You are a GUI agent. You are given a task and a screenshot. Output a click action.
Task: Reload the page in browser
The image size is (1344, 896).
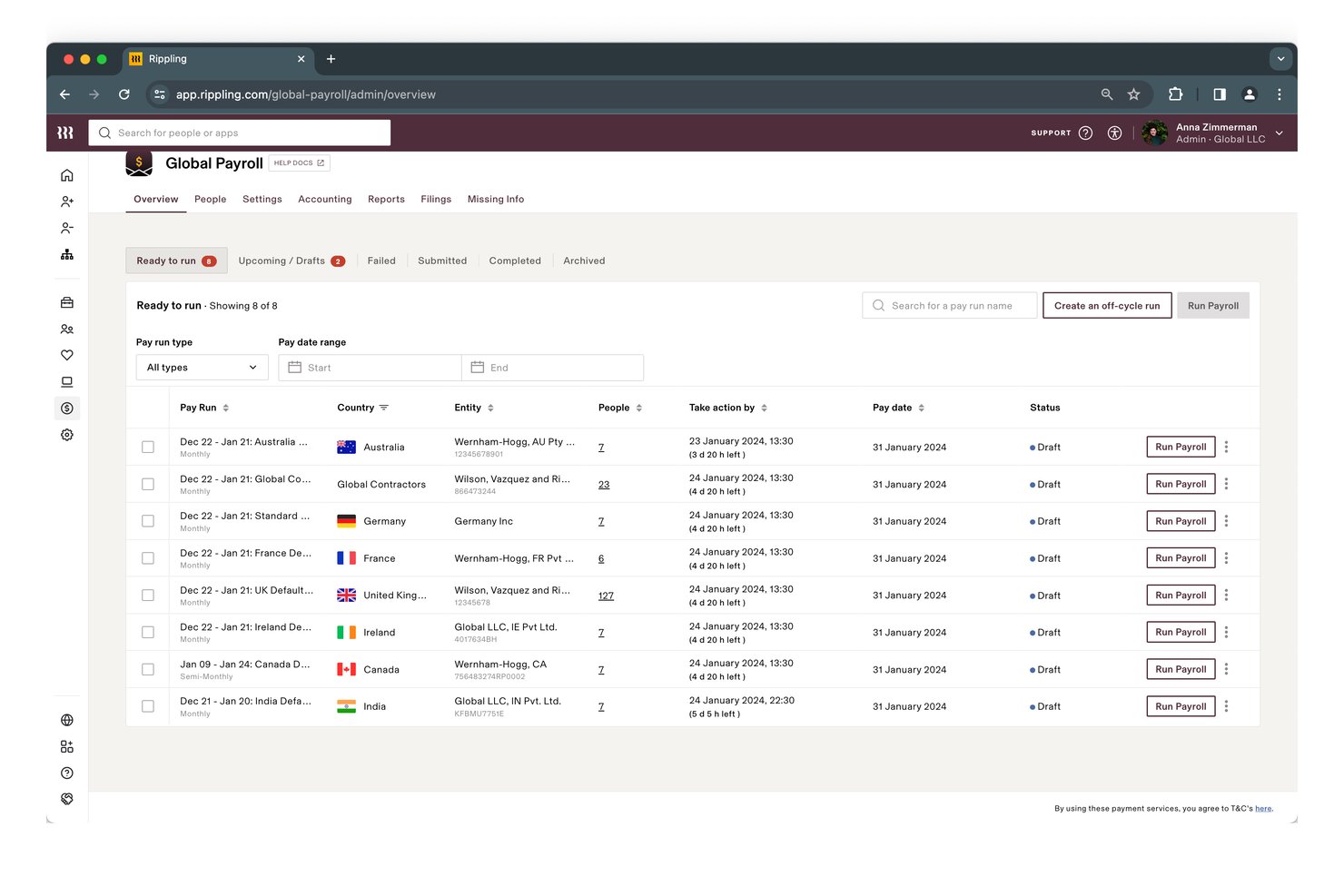click(x=124, y=94)
